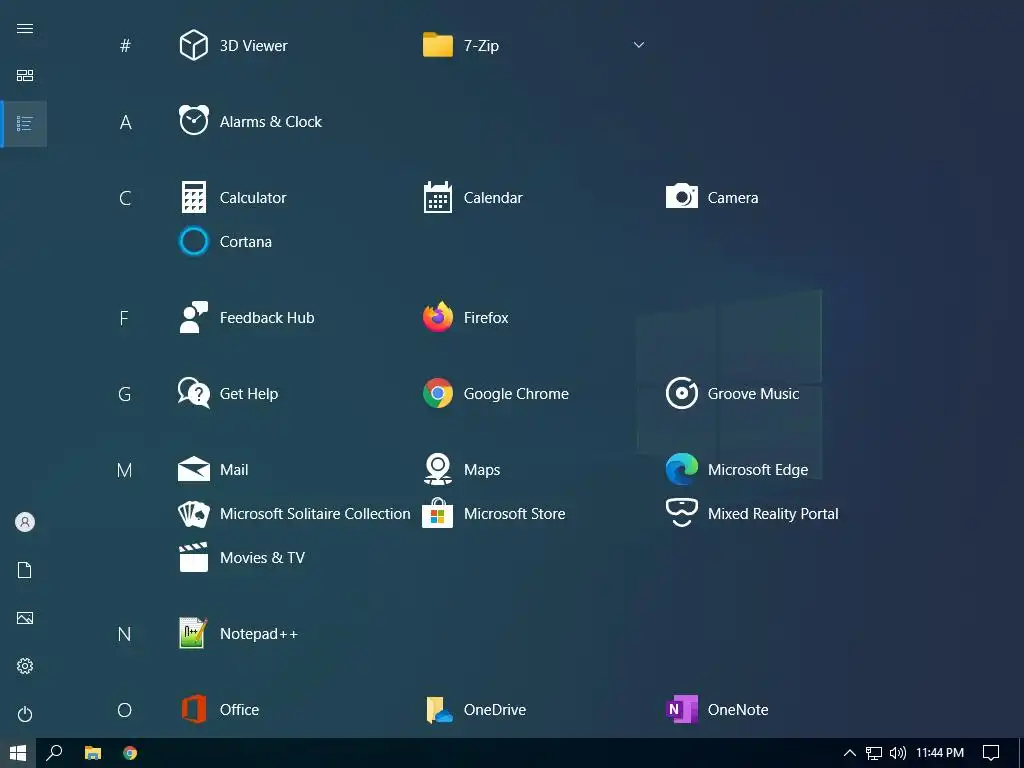This screenshot has width=1024, height=768.
Task: Click the Mixed Reality Portal label
Action: 773,513
